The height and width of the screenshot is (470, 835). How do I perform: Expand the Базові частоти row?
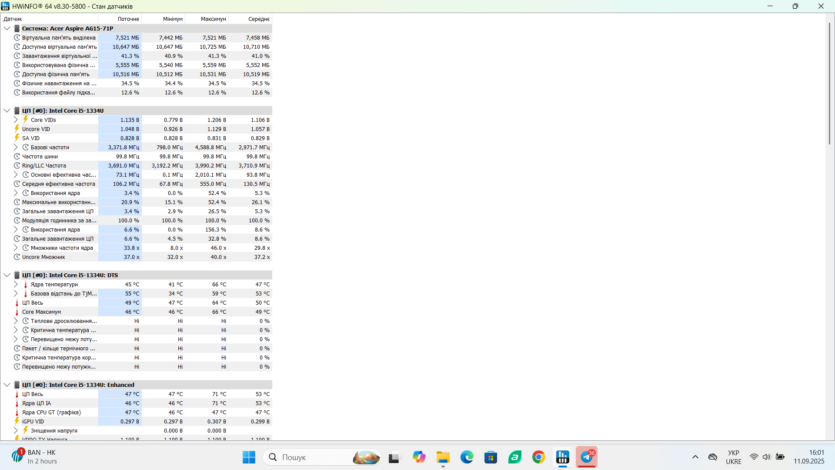click(15, 147)
